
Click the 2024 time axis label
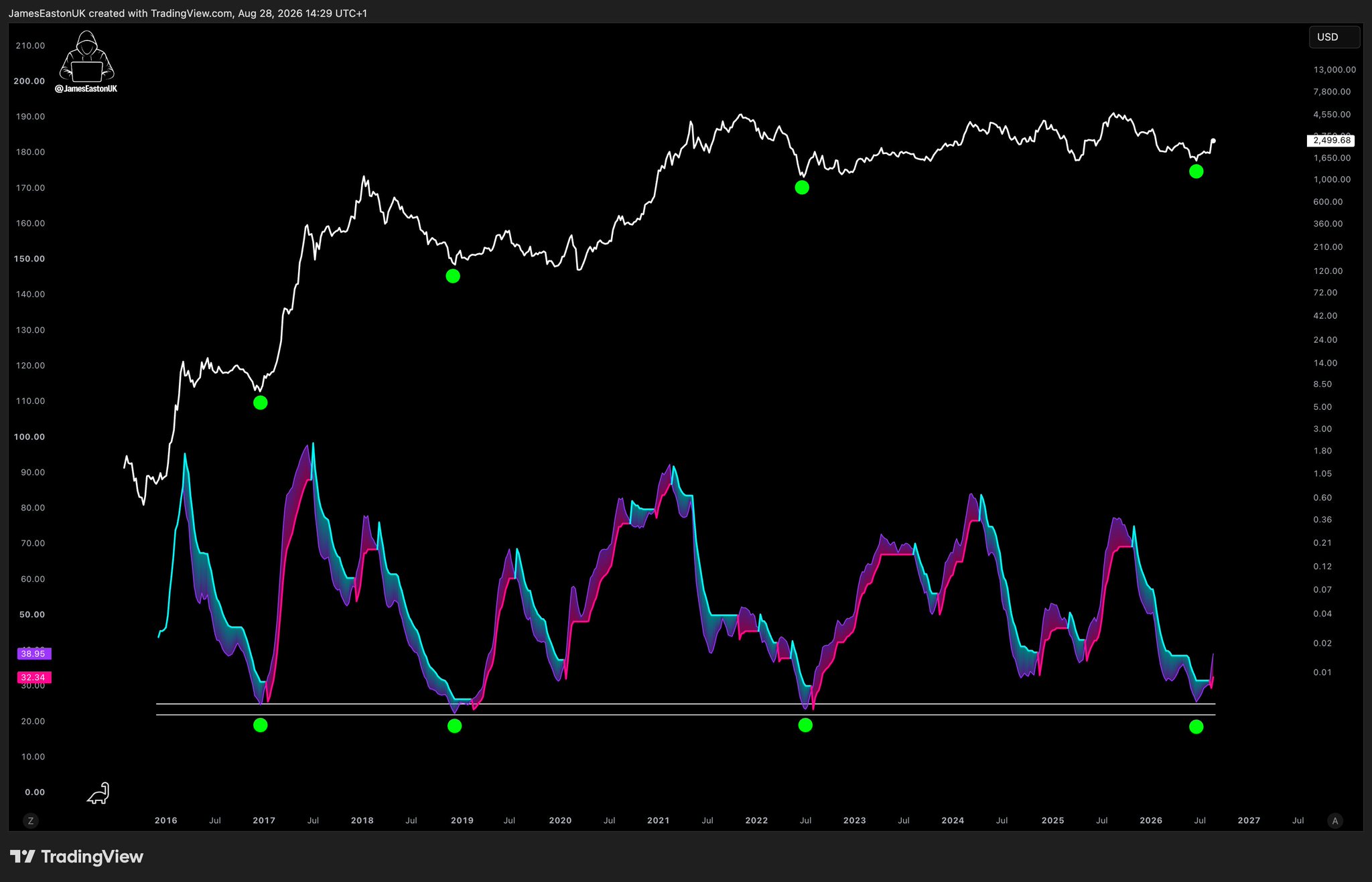953,820
